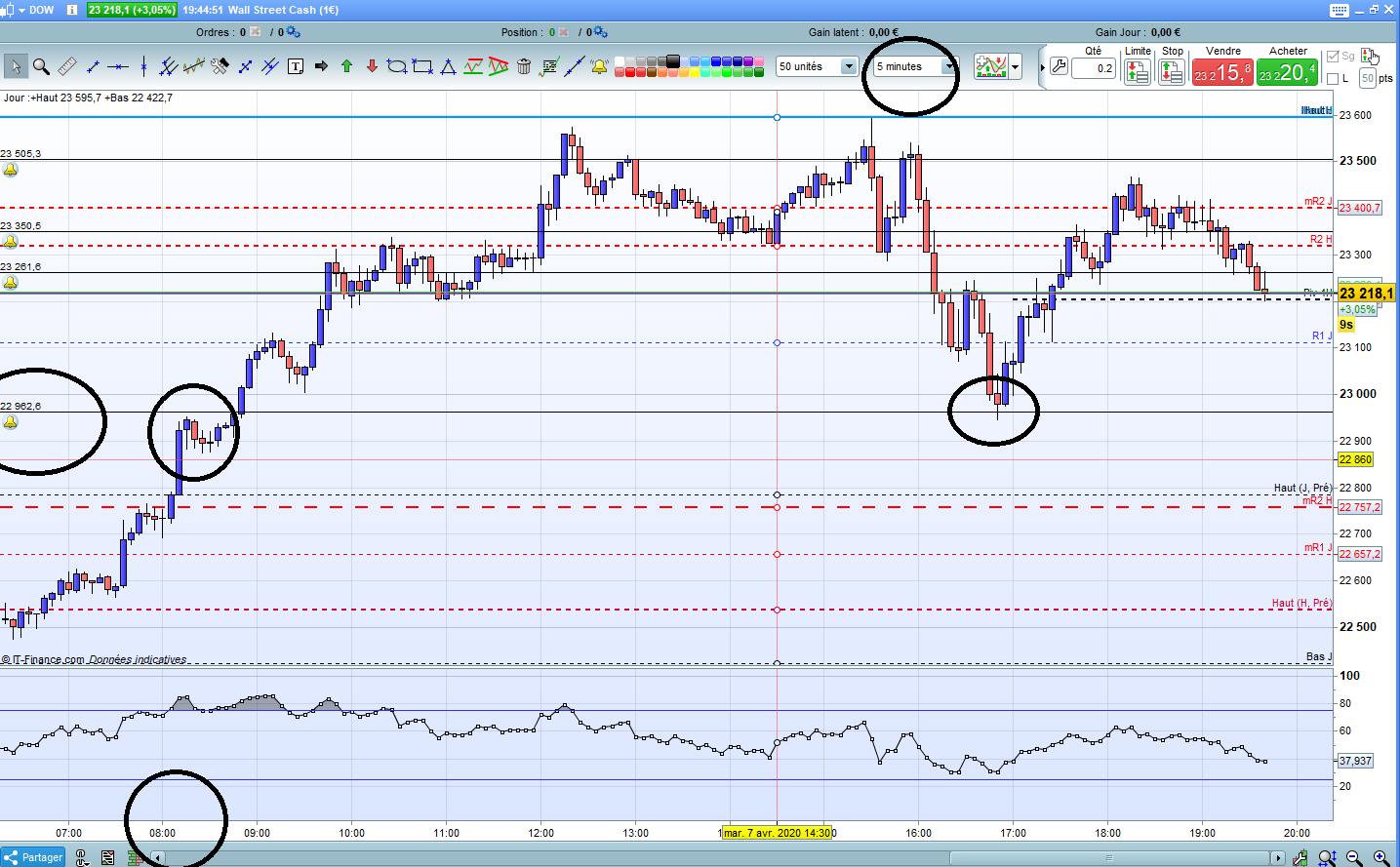1400x867 pixels.
Task: Select the rectangle drawing tool
Action: [x=422, y=66]
